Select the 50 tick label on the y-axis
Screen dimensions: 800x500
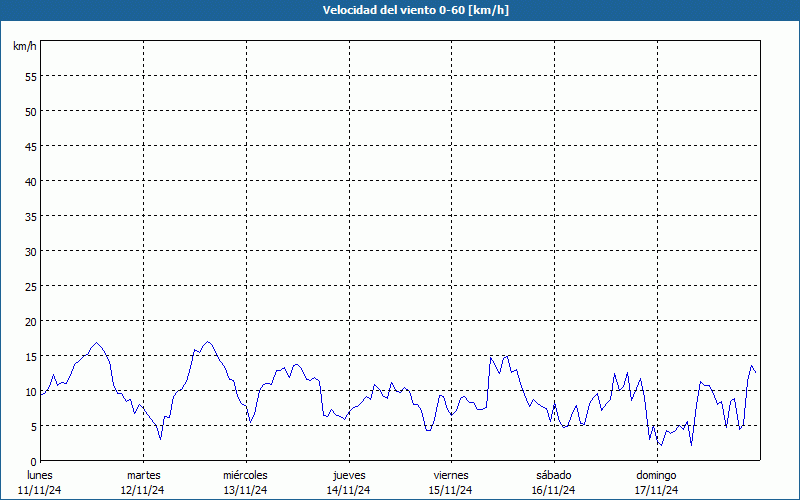30,111
